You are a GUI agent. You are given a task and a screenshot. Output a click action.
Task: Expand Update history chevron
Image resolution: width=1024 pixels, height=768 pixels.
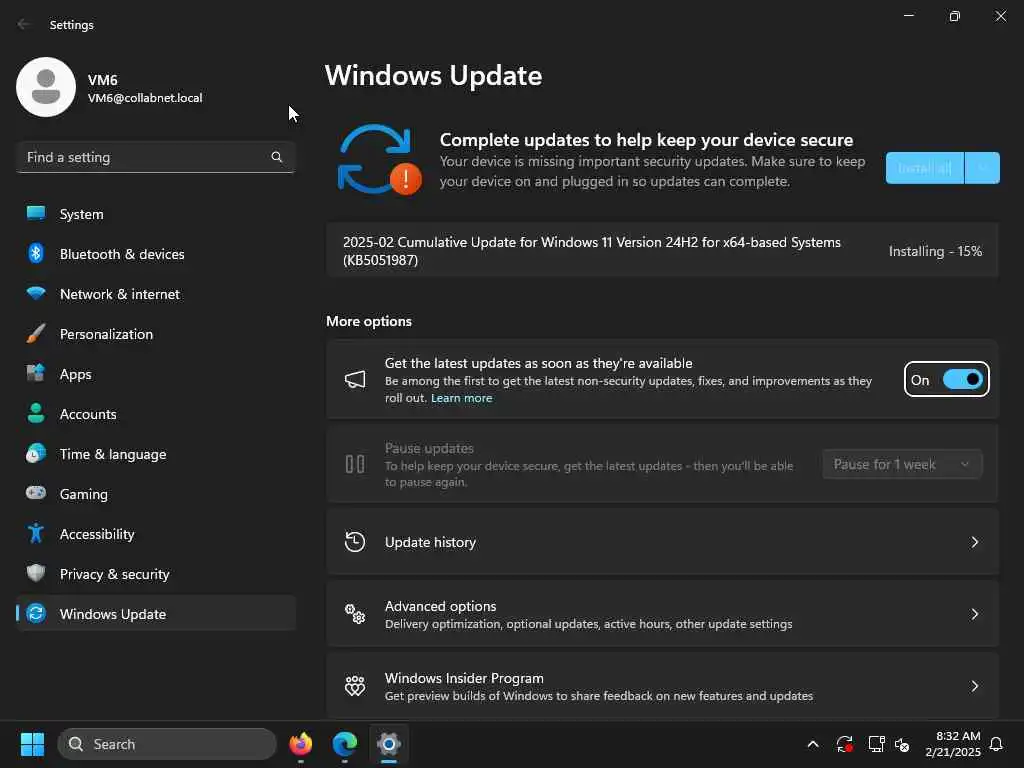[974, 542]
